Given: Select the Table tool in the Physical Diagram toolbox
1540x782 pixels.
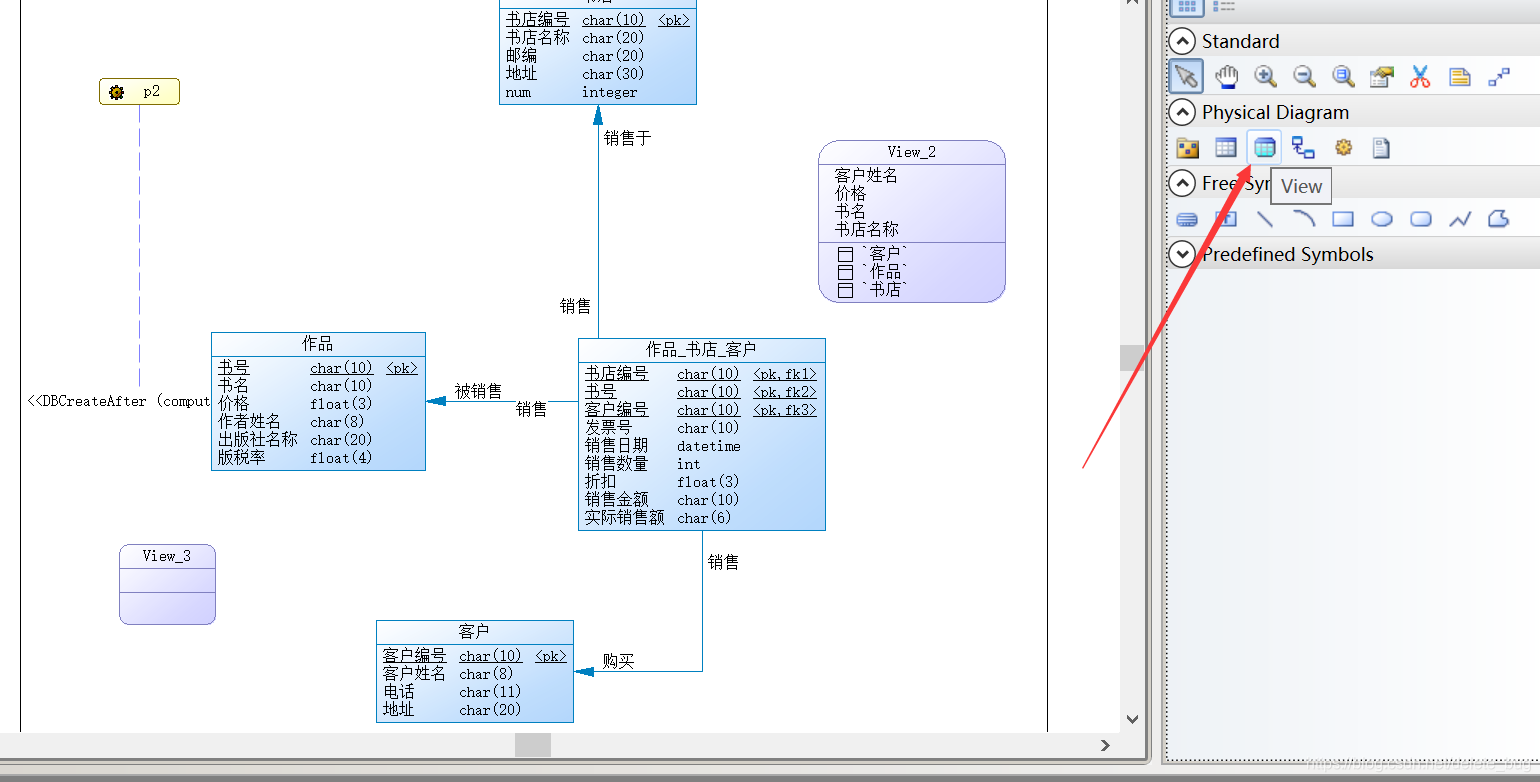Looking at the screenshot, I should [1226, 148].
